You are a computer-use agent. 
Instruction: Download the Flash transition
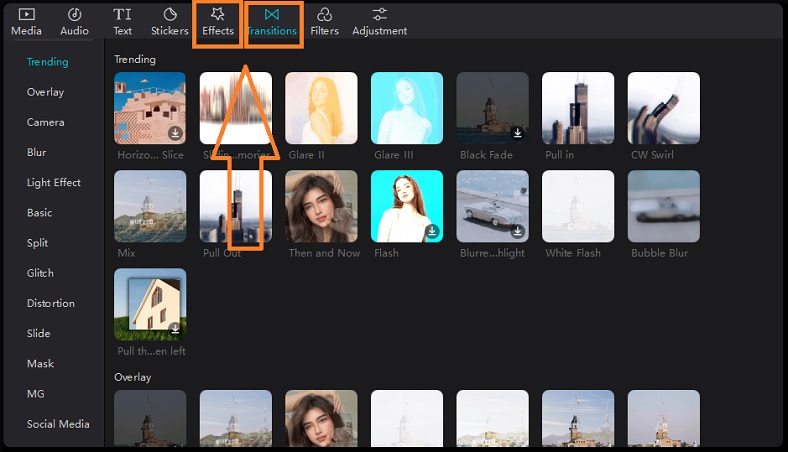[431, 230]
